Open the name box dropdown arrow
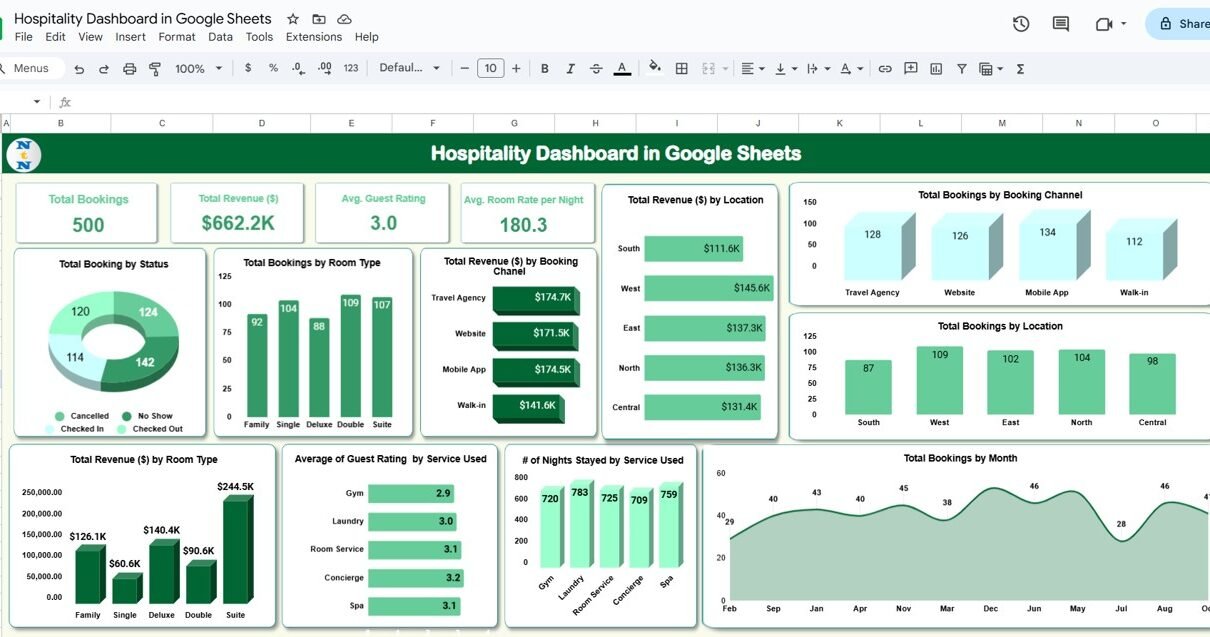The width and height of the screenshot is (1210, 637). 37,102
